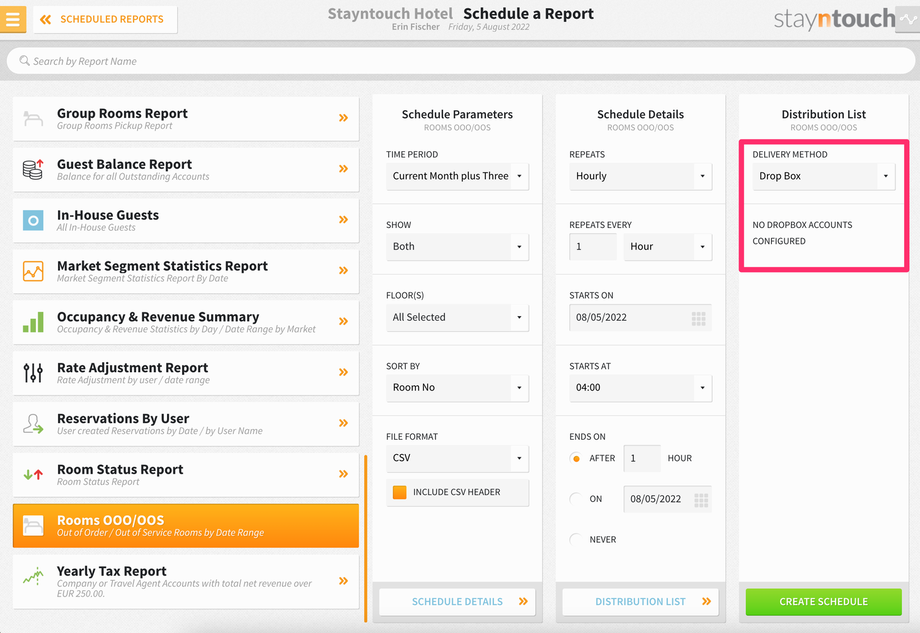
Task: Select the Market Segment Statistics Report title
Action: pyautogui.click(x=163, y=266)
